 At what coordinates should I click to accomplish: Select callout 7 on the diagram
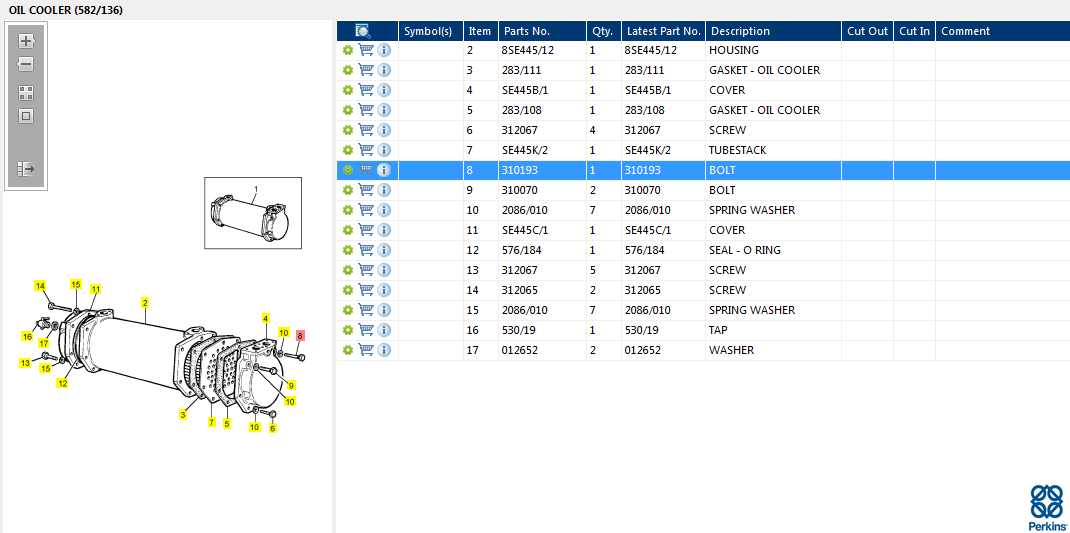(x=212, y=422)
